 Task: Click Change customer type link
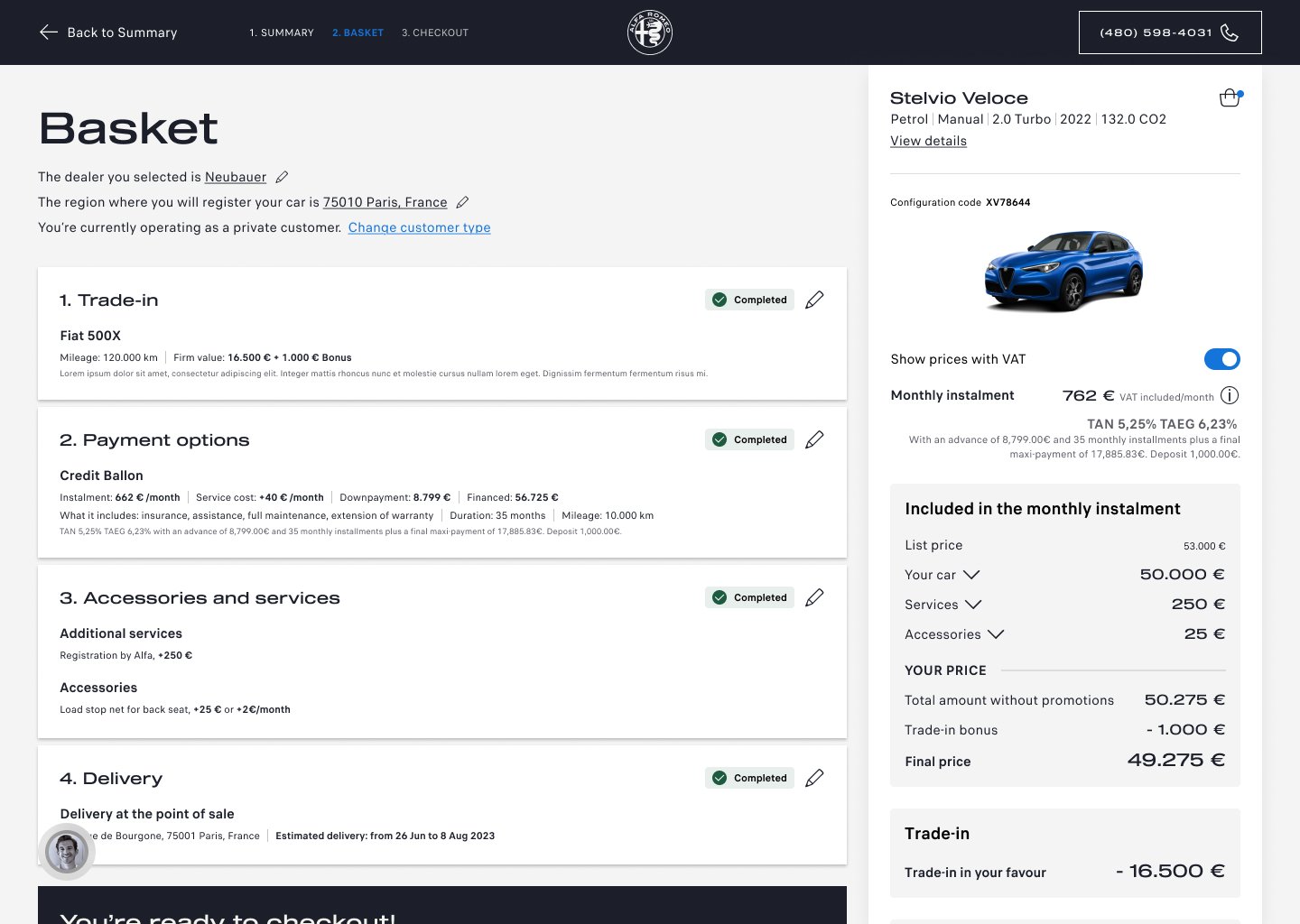point(420,227)
